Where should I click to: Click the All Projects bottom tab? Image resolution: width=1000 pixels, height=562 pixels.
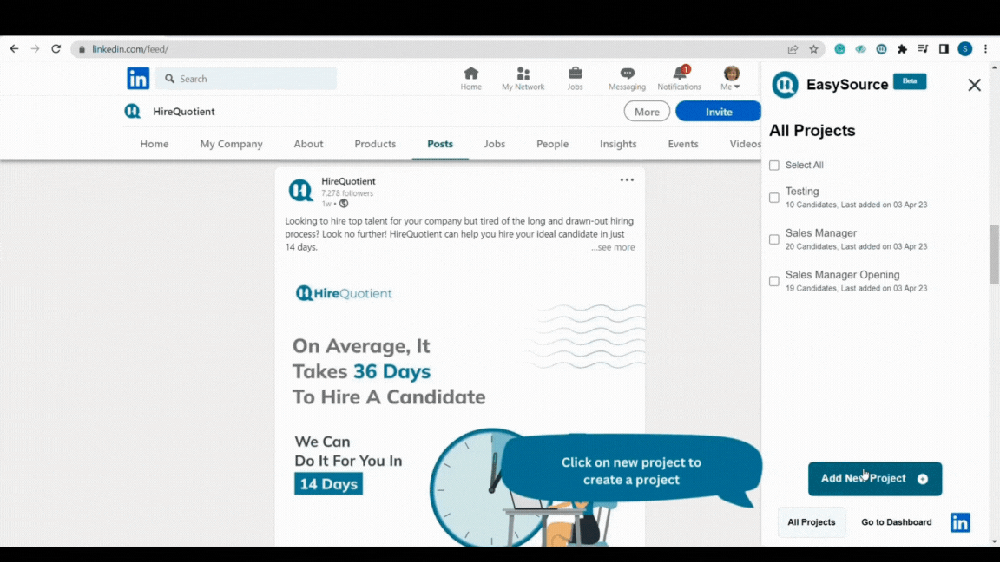811,522
